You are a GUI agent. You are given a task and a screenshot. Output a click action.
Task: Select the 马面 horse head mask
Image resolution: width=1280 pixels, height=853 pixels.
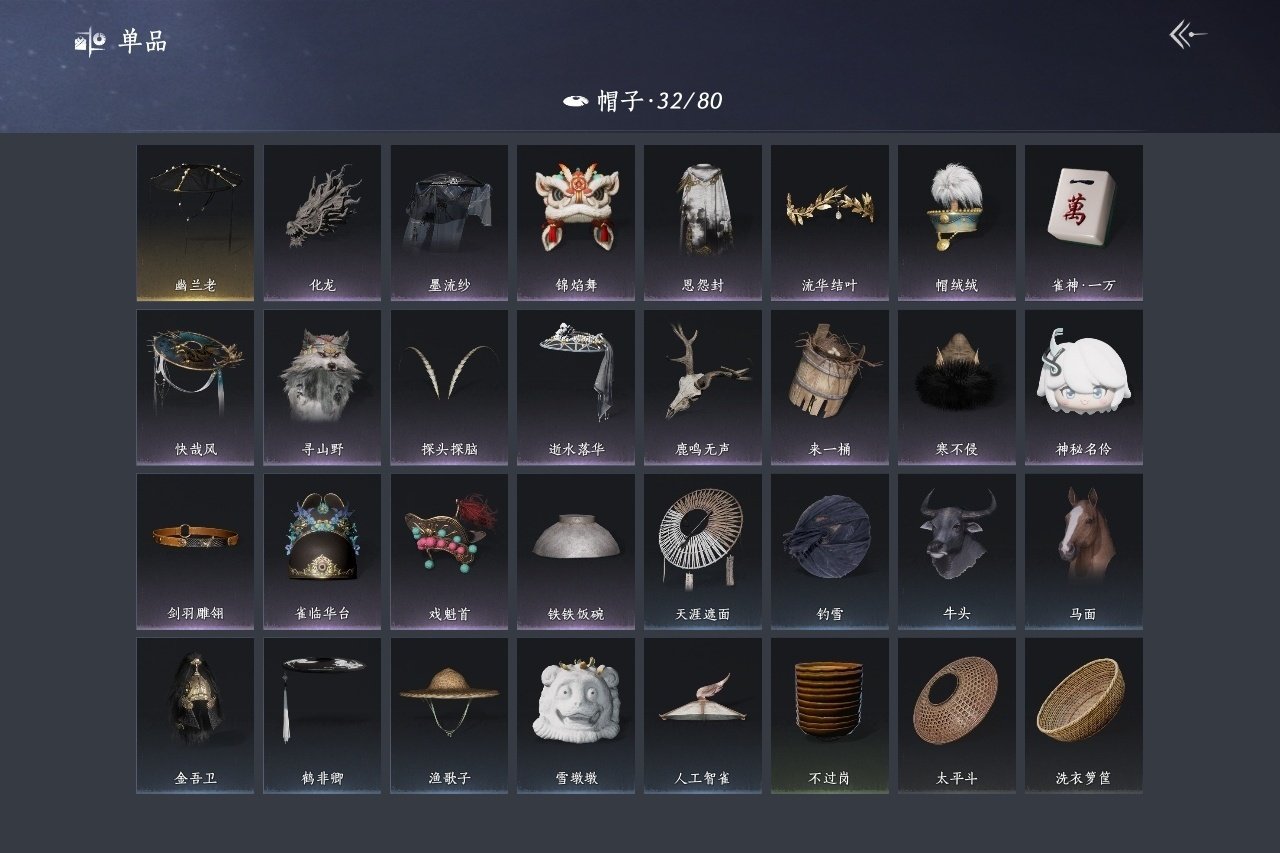point(1084,551)
